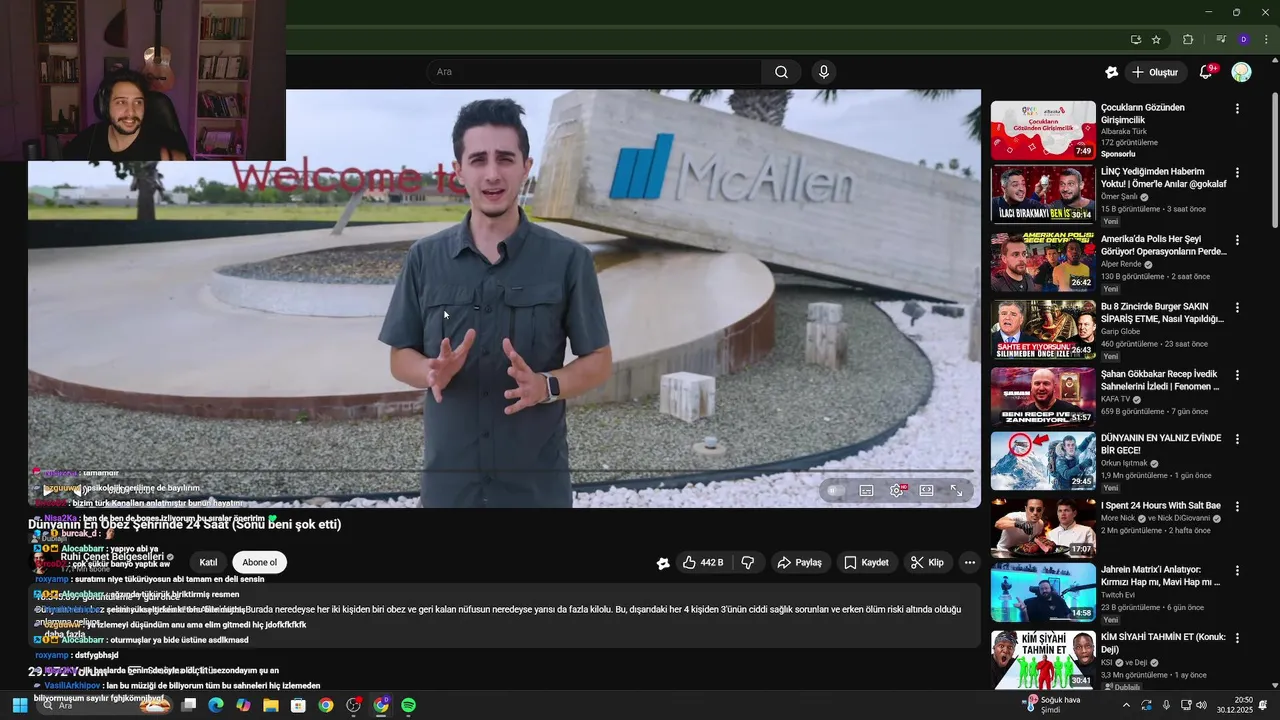
Task: Dislike the video with thumbs down
Action: (x=748, y=563)
